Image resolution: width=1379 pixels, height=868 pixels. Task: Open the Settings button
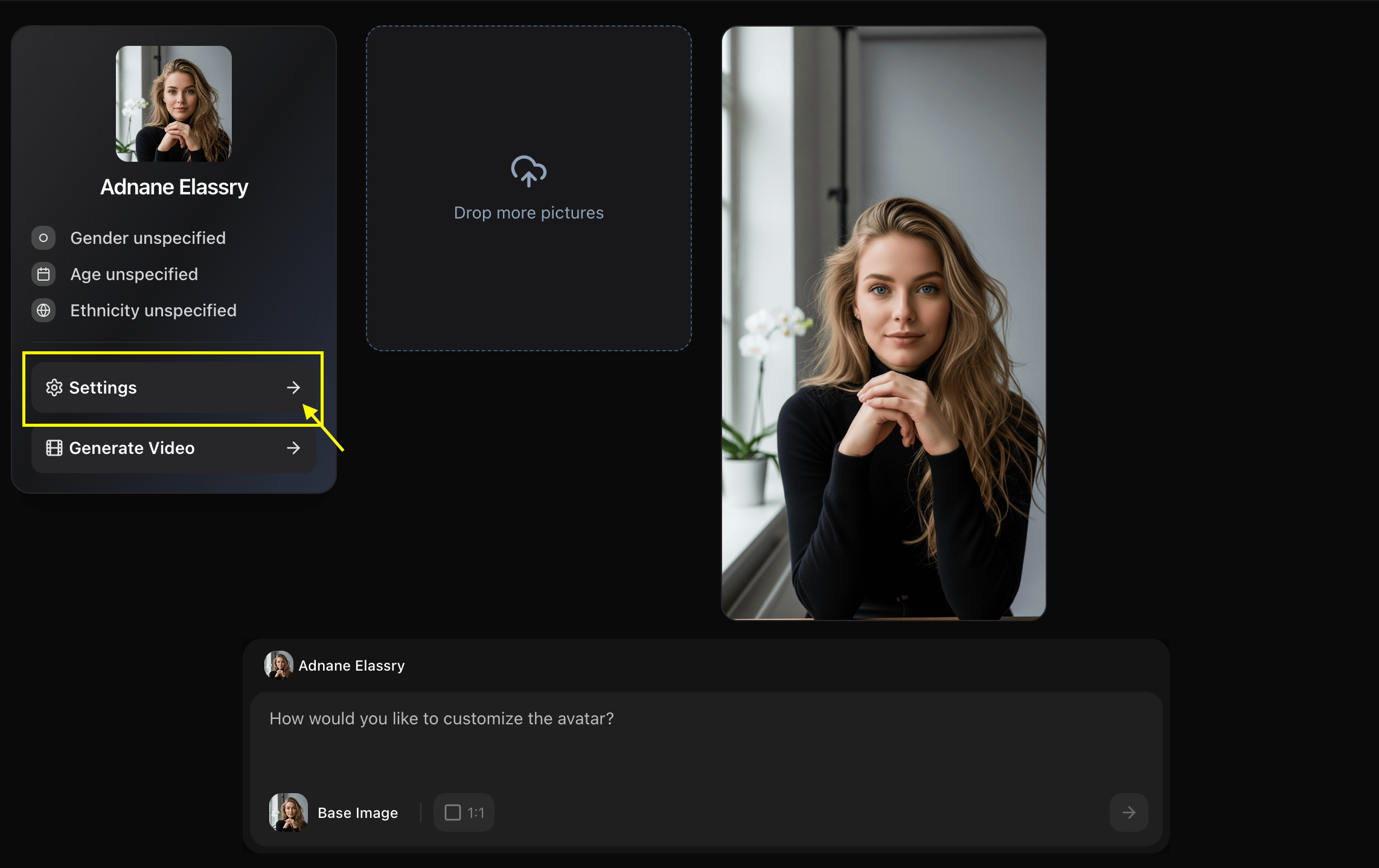click(174, 388)
